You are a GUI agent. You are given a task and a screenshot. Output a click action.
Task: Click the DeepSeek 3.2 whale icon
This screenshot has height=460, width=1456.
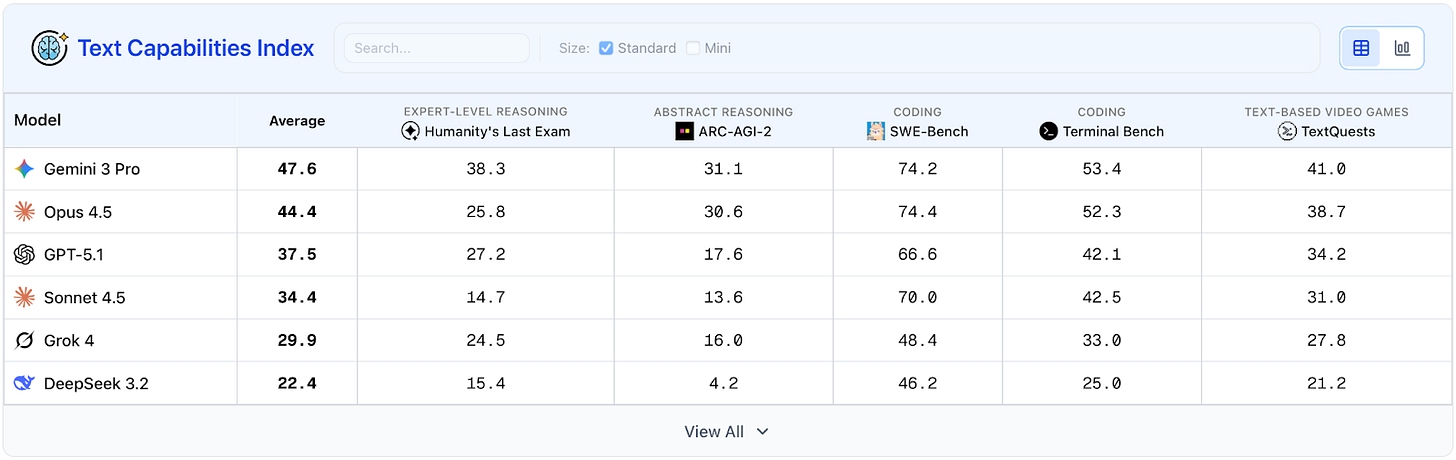point(24,384)
